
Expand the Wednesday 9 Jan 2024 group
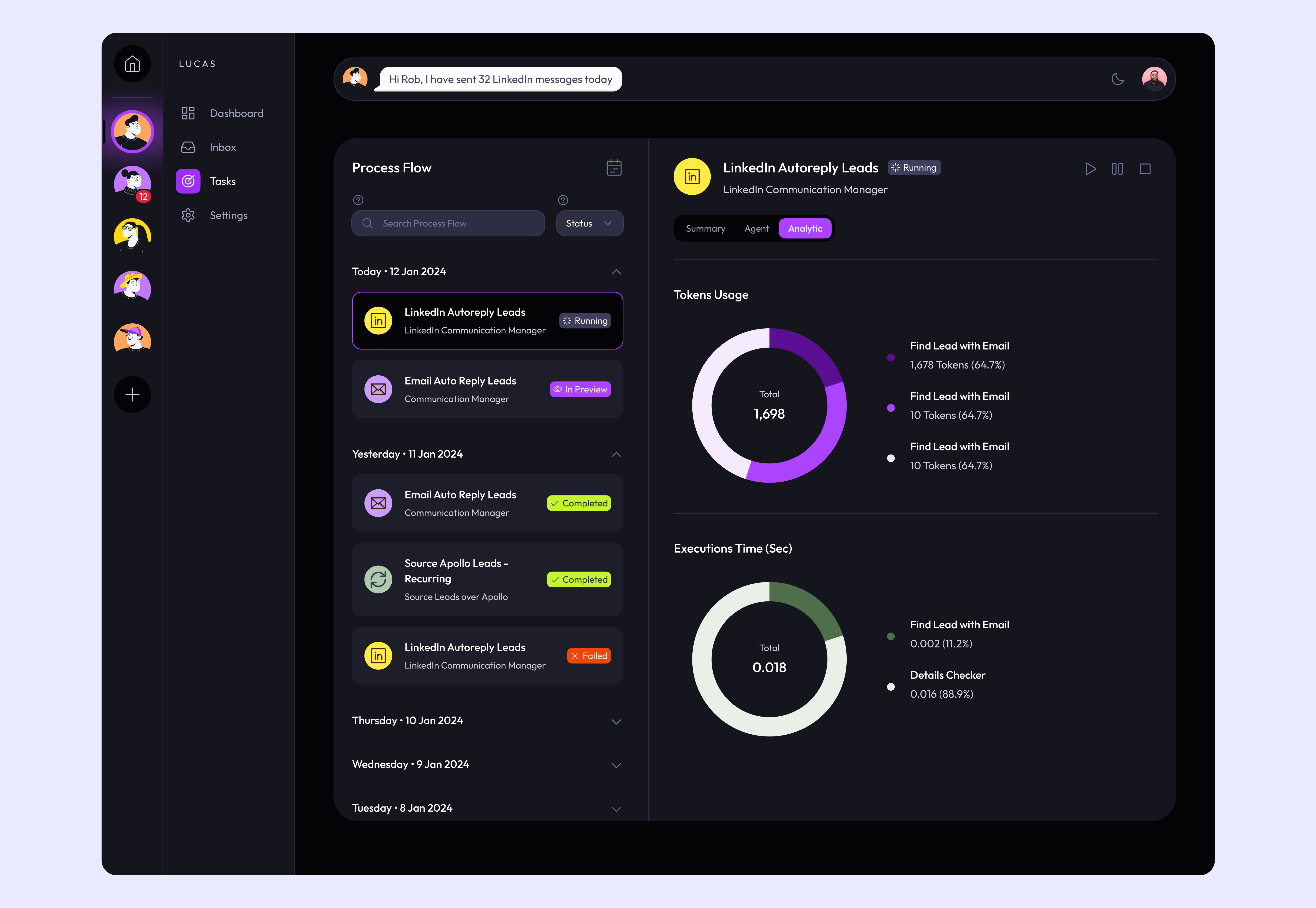(616, 765)
